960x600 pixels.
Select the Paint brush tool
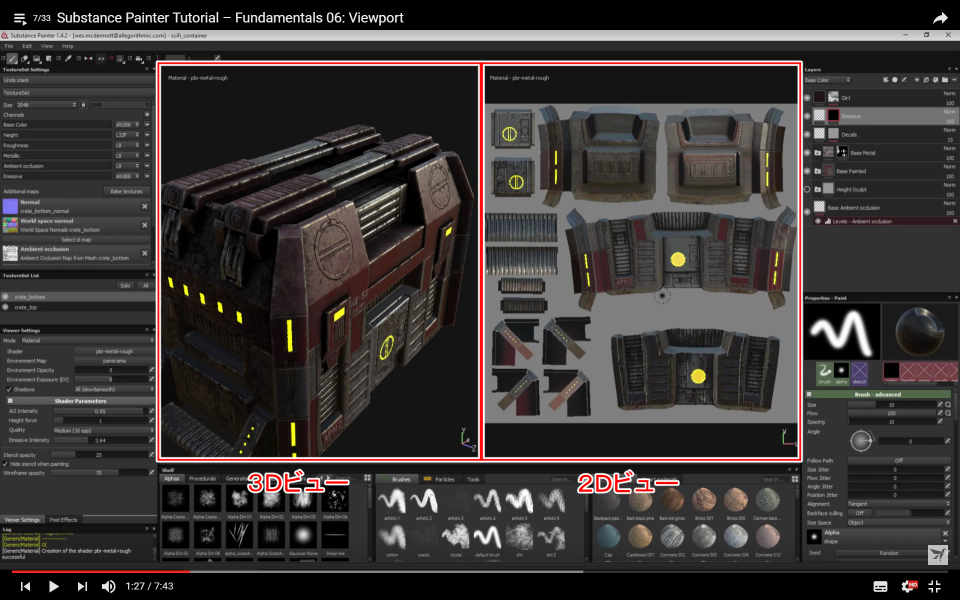pyautogui.click(x=12, y=59)
